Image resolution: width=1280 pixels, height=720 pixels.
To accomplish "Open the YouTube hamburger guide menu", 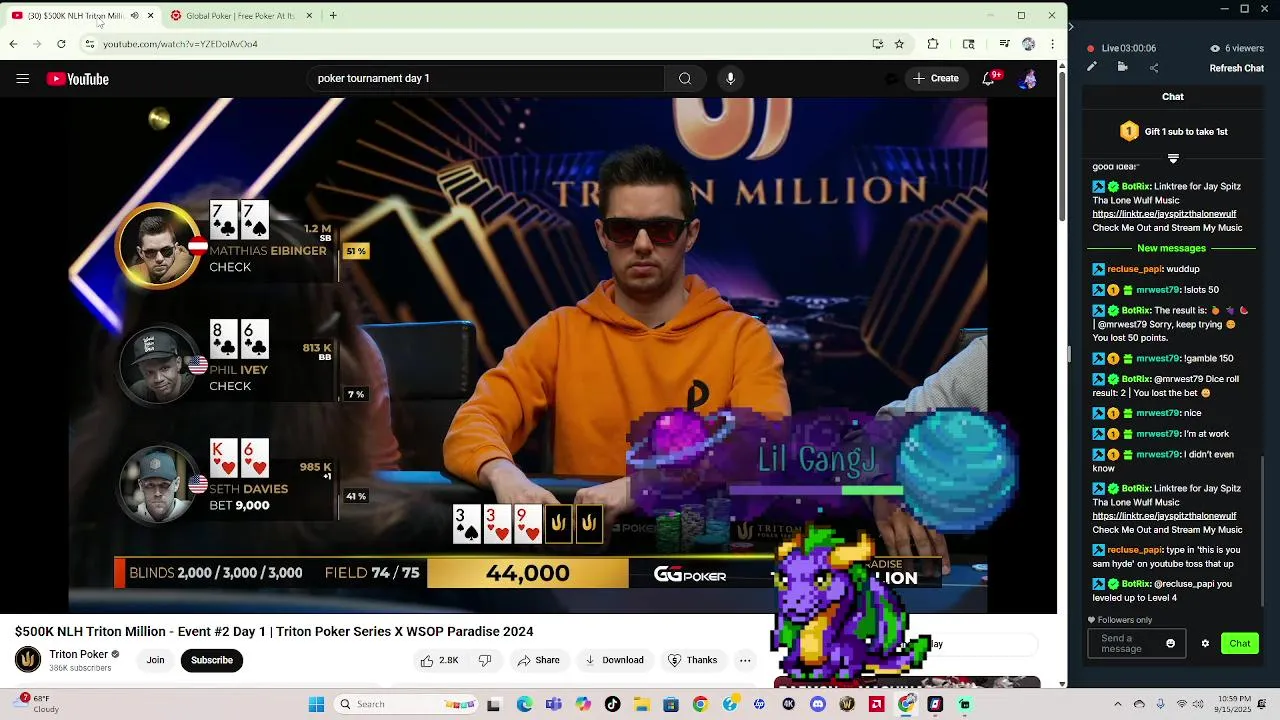I will point(22,79).
